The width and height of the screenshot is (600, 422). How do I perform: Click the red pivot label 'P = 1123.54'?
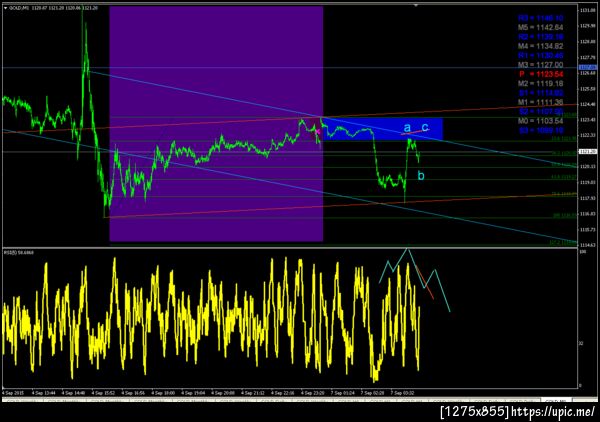tap(541, 74)
